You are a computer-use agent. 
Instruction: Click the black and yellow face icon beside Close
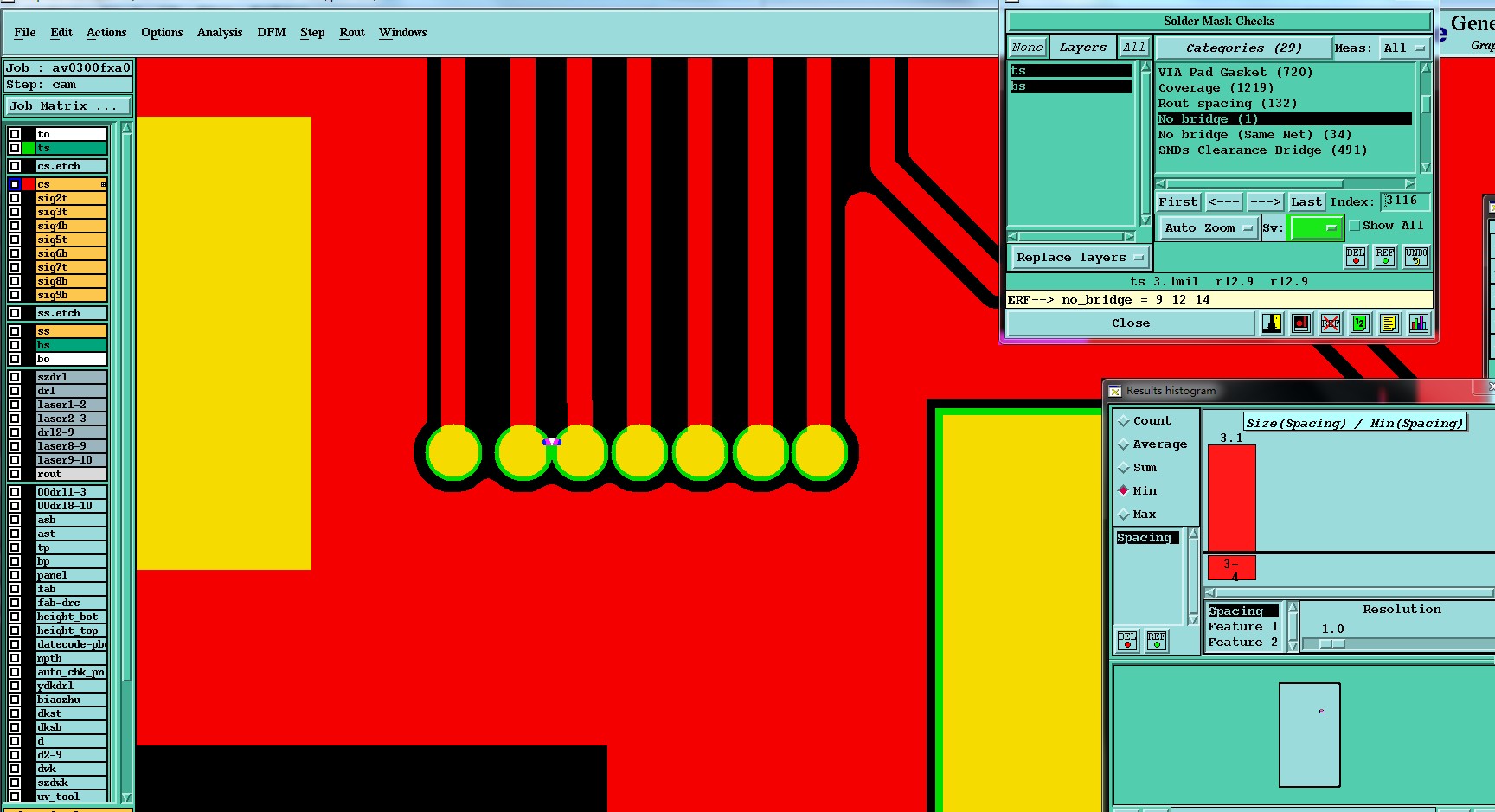point(1272,323)
